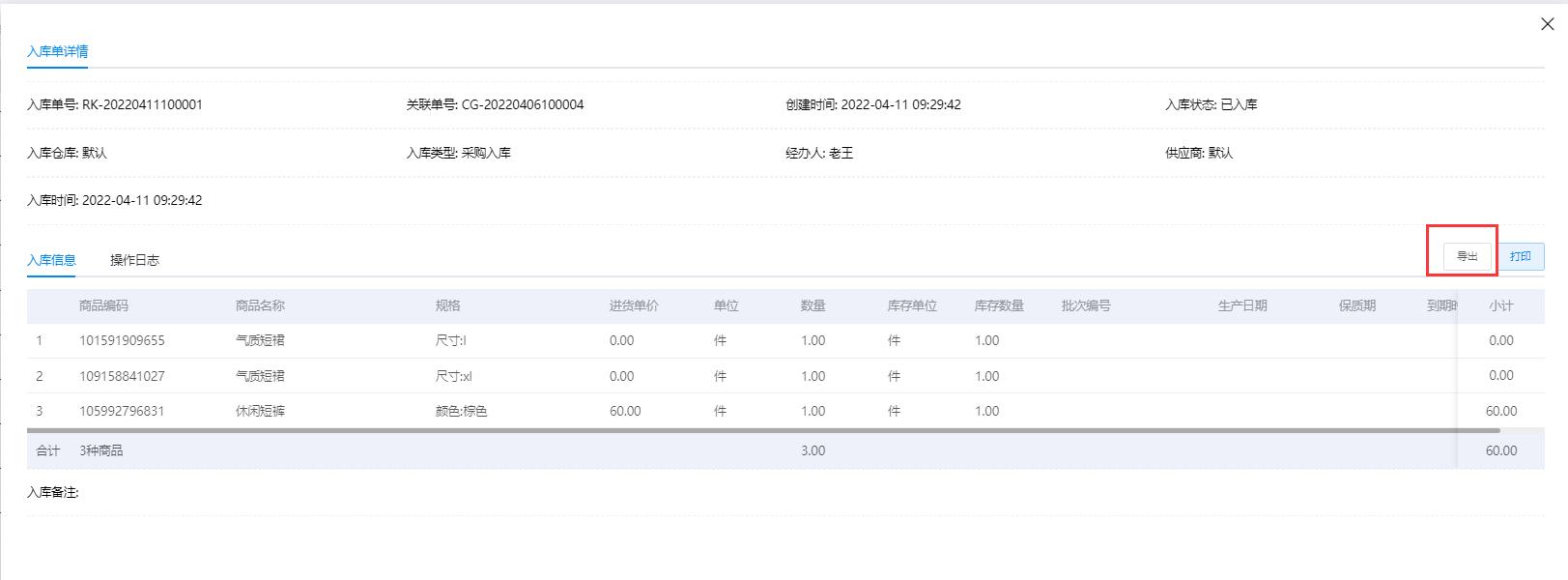
Task: Click the 商品编码 column header
Action: coord(103,305)
